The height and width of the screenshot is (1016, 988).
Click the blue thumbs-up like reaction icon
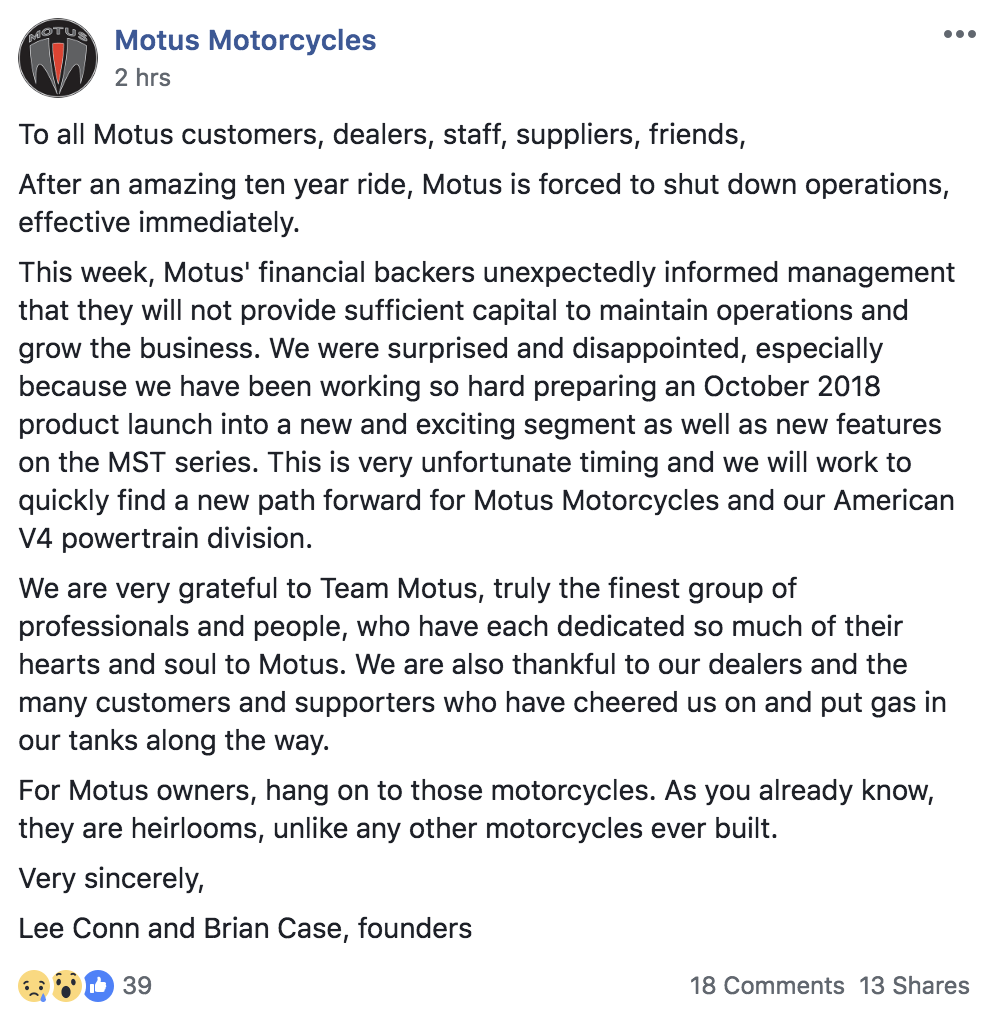(x=98, y=986)
